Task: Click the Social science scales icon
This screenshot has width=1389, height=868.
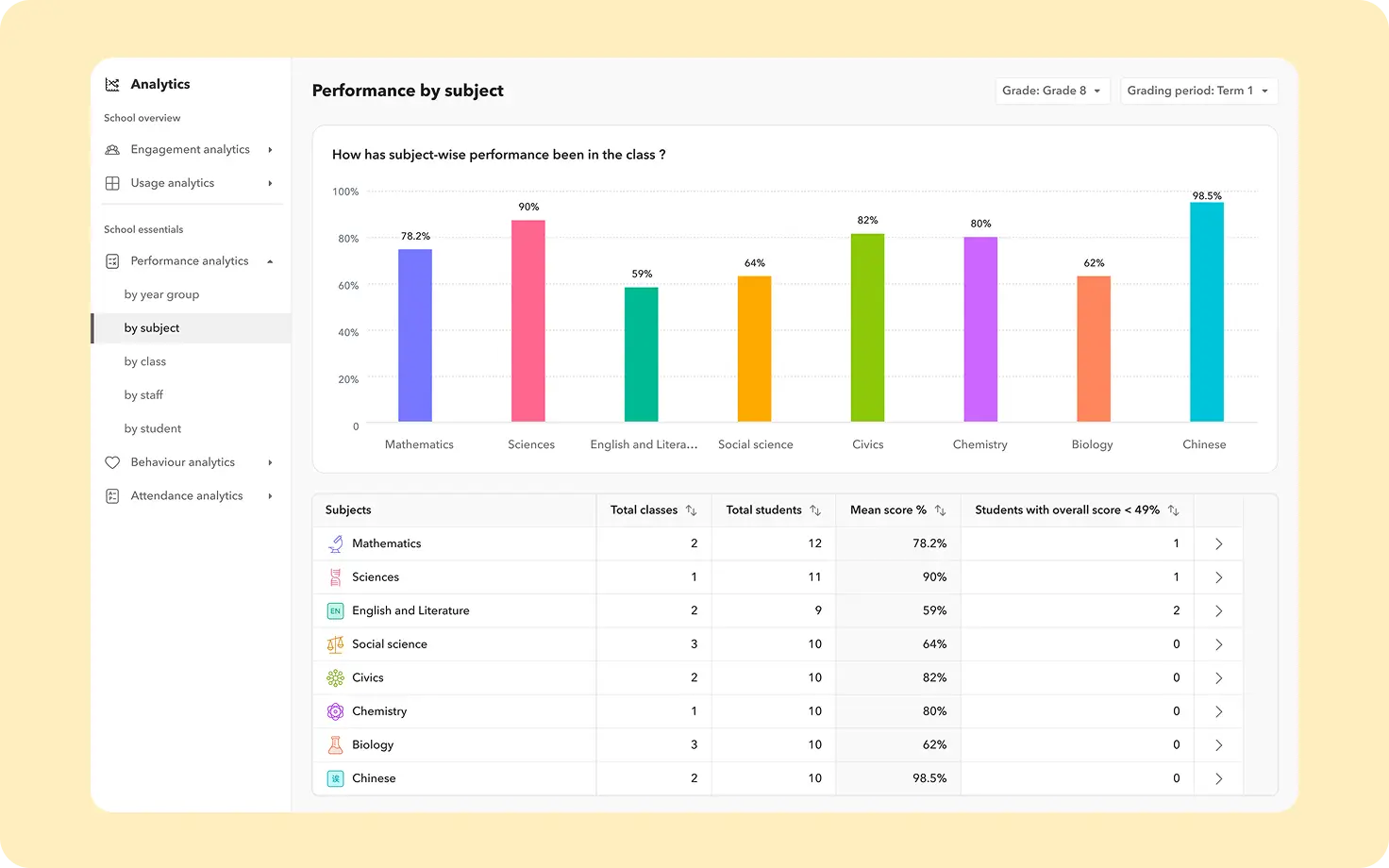Action: [335, 644]
